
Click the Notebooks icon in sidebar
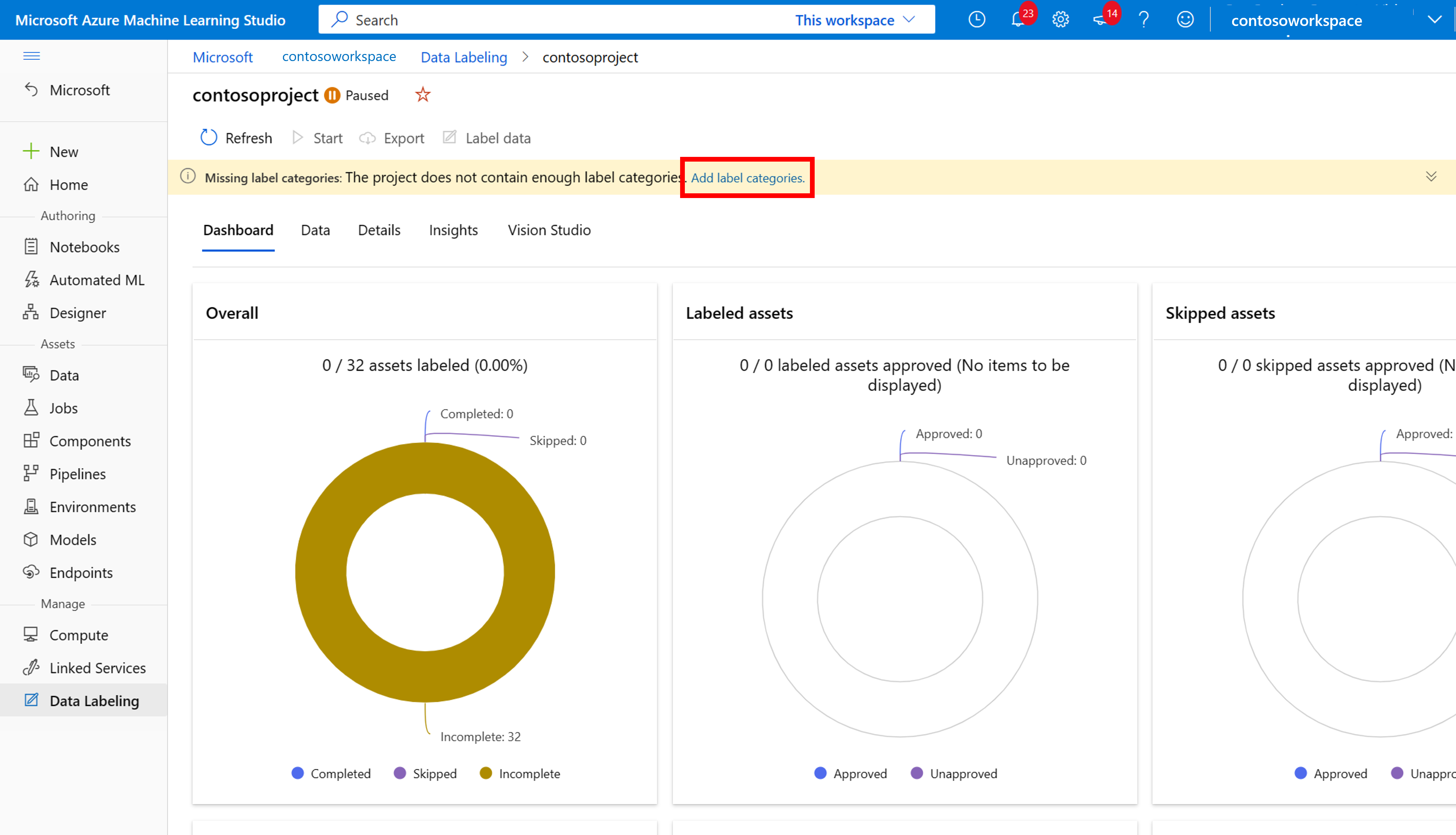30,246
